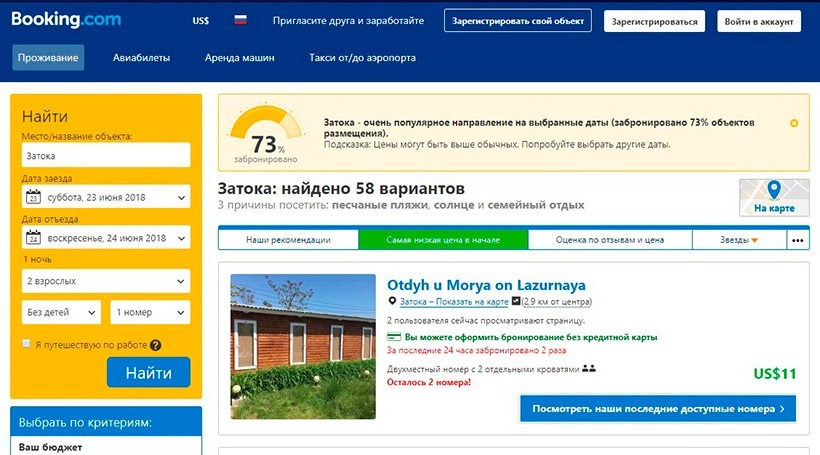820x455 pixels.
Task: Expand the adults count dropdown
Action: click(105, 281)
